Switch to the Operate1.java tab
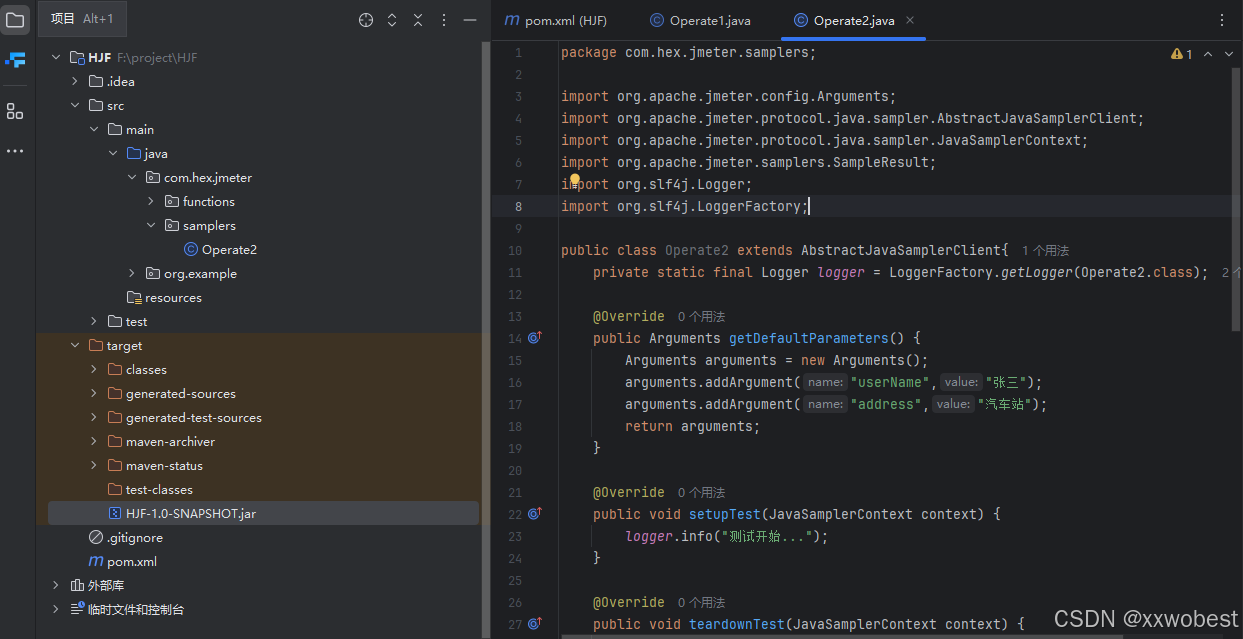 pyautogui.click(x=700, y=20)
